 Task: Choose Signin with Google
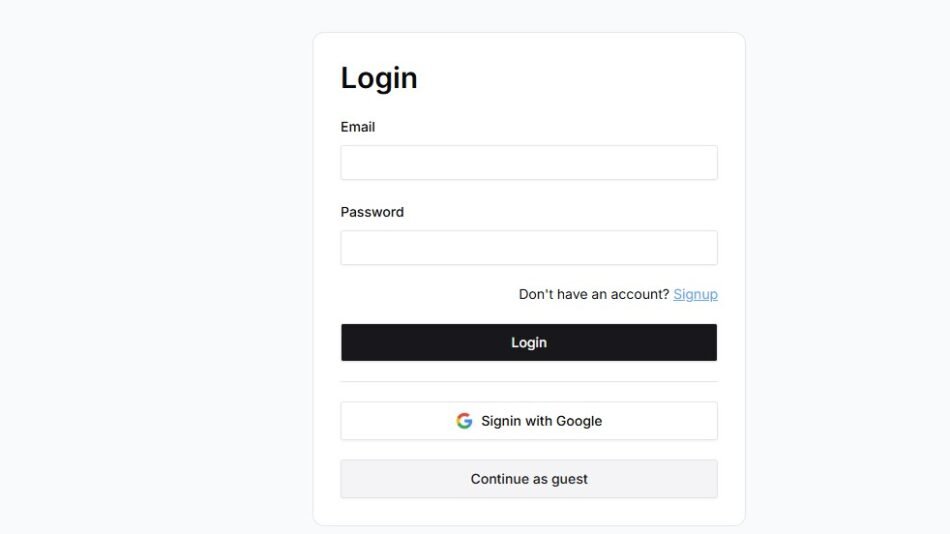[x=528, y=421]
